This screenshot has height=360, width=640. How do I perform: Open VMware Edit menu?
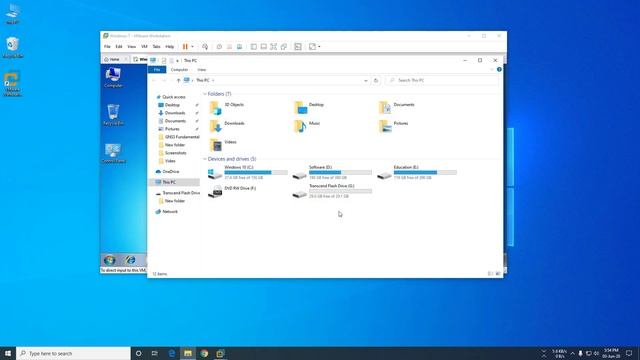point(119,47)
